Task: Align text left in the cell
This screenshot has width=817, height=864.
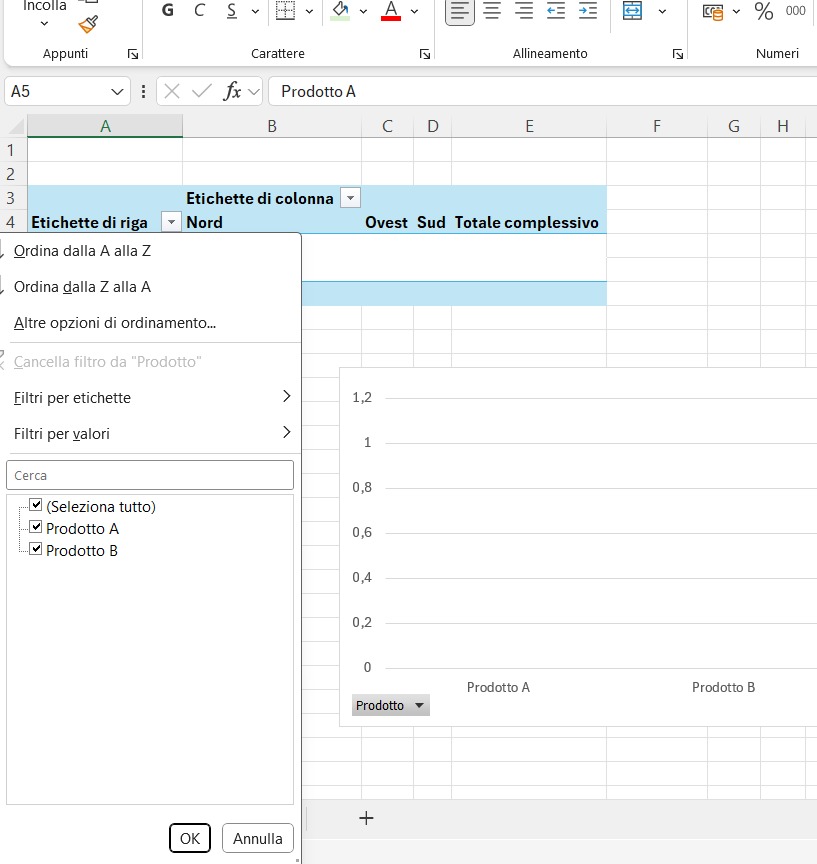Action: (460, 11)
